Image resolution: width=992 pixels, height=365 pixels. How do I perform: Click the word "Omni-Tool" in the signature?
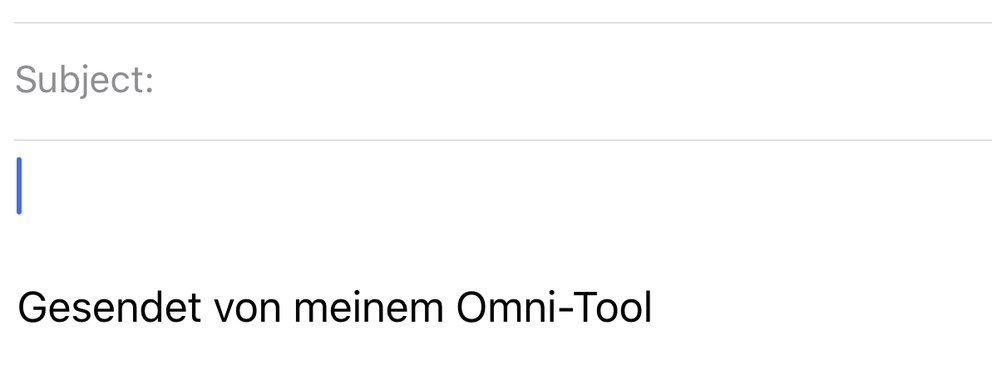(x=554, y=307)
